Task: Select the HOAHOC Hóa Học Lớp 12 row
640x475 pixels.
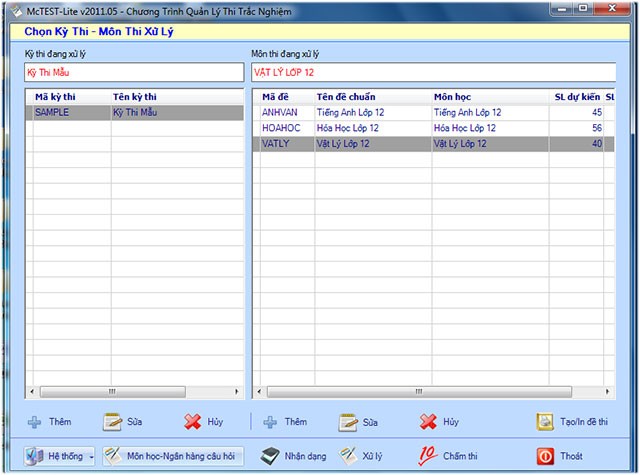Action: point(430,128)
